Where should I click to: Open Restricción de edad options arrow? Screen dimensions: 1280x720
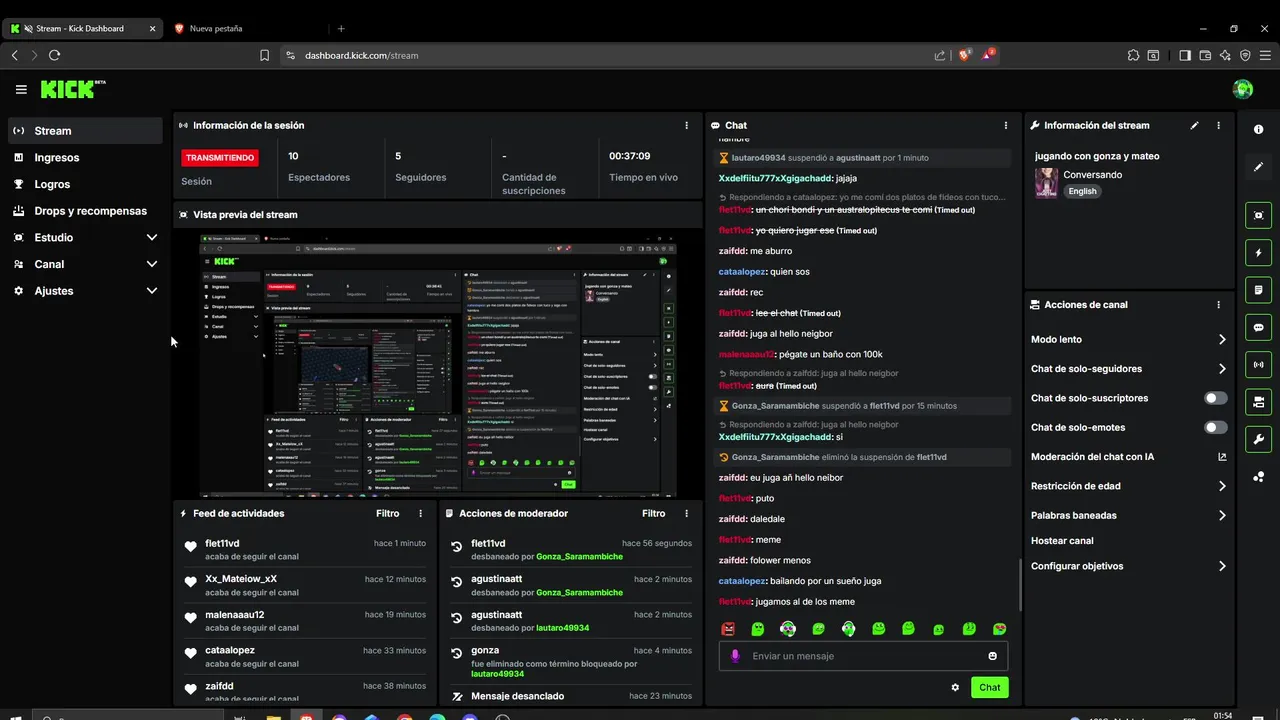[x=1222, y=487]
